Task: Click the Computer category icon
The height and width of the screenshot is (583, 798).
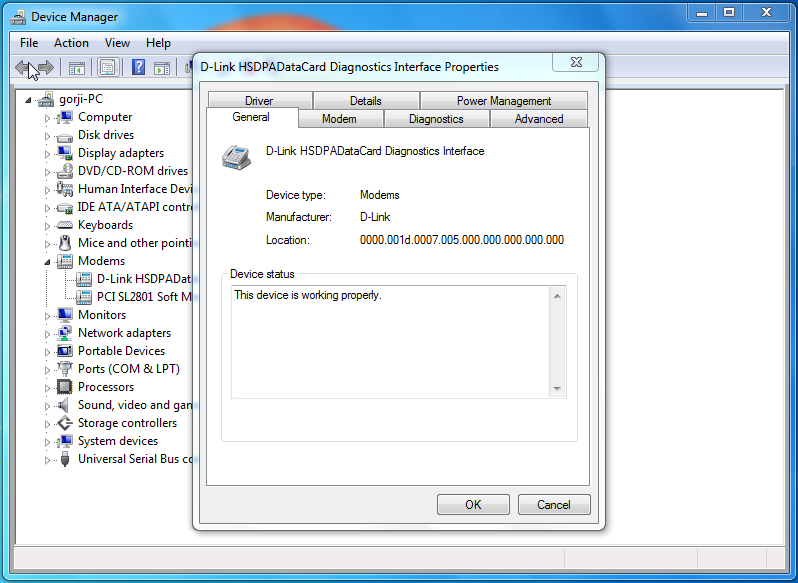Action: click(65, 118)
